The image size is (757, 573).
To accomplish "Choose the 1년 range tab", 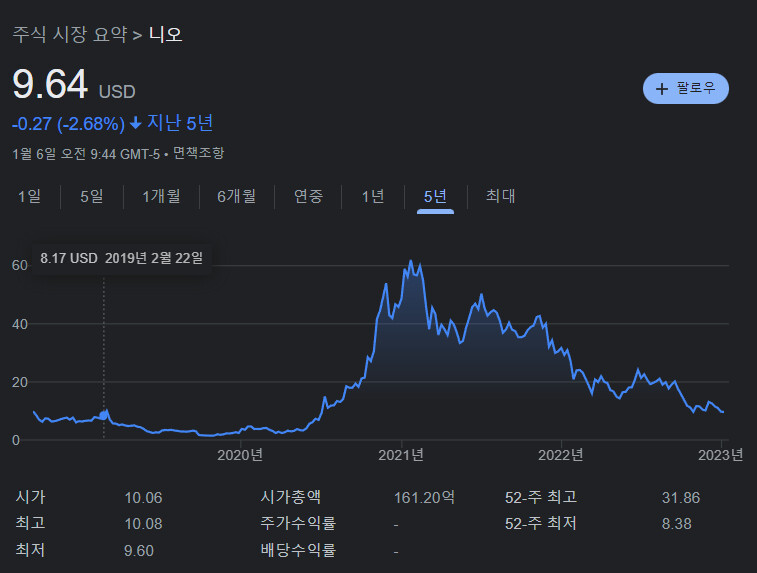I will coord(373,196).
